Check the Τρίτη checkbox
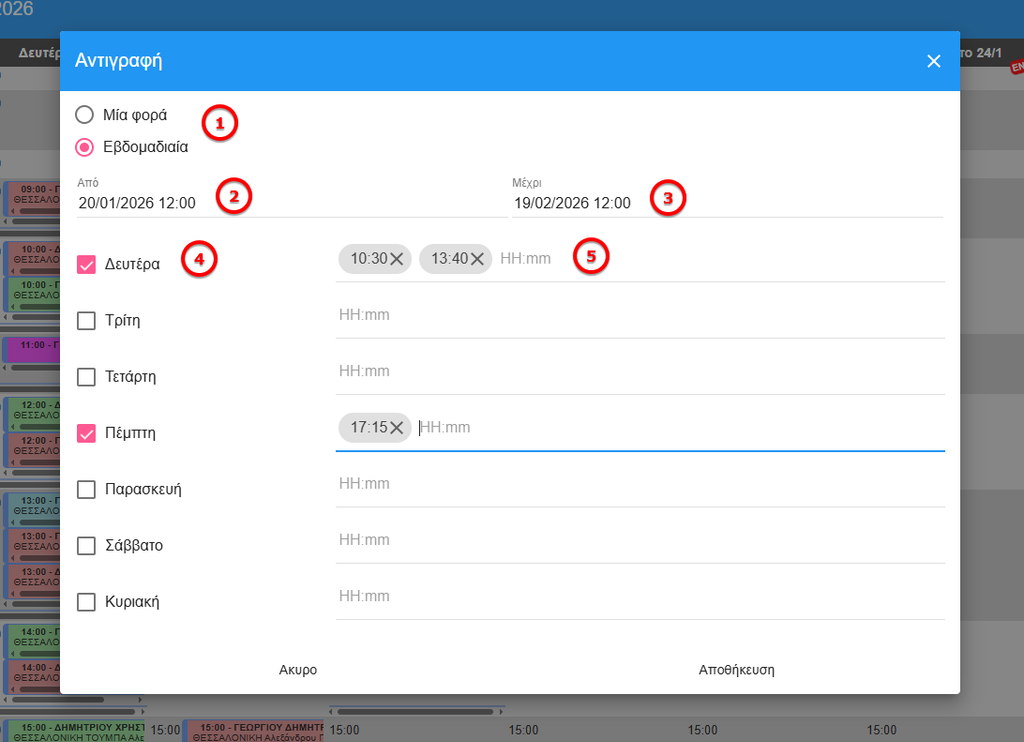Image resolution: width=1024 pixels, height=742 pixels. click(x=86, y=321)
